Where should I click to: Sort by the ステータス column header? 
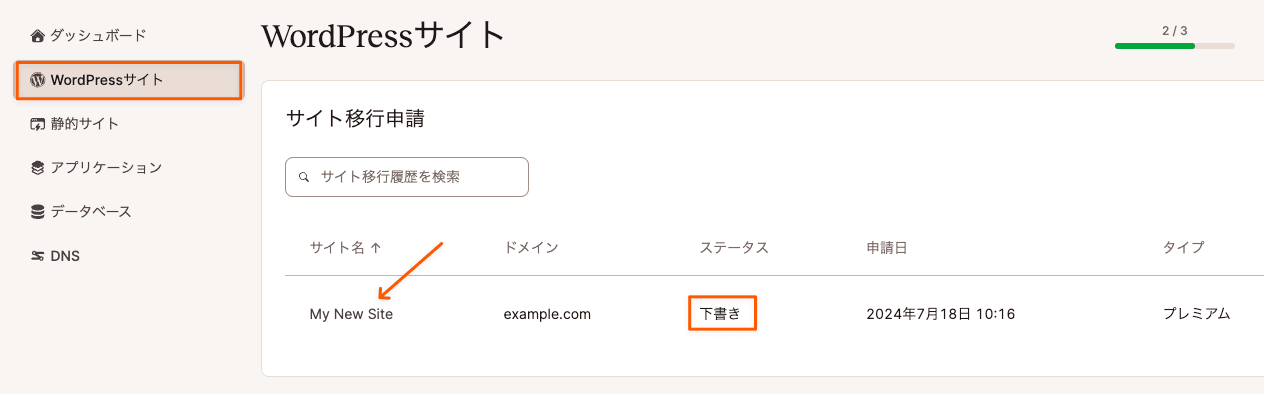pyautogui.click(x=734, y=247)
